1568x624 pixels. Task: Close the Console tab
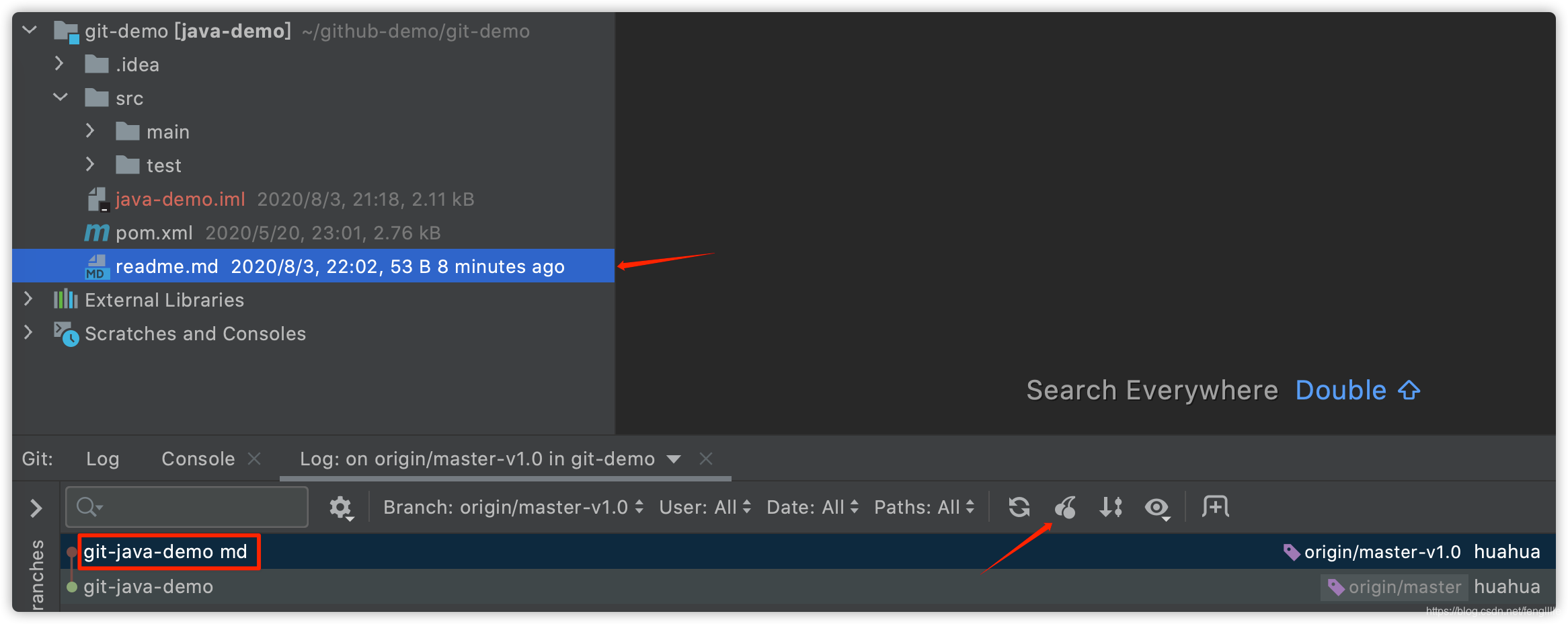[x=254, y=459]
